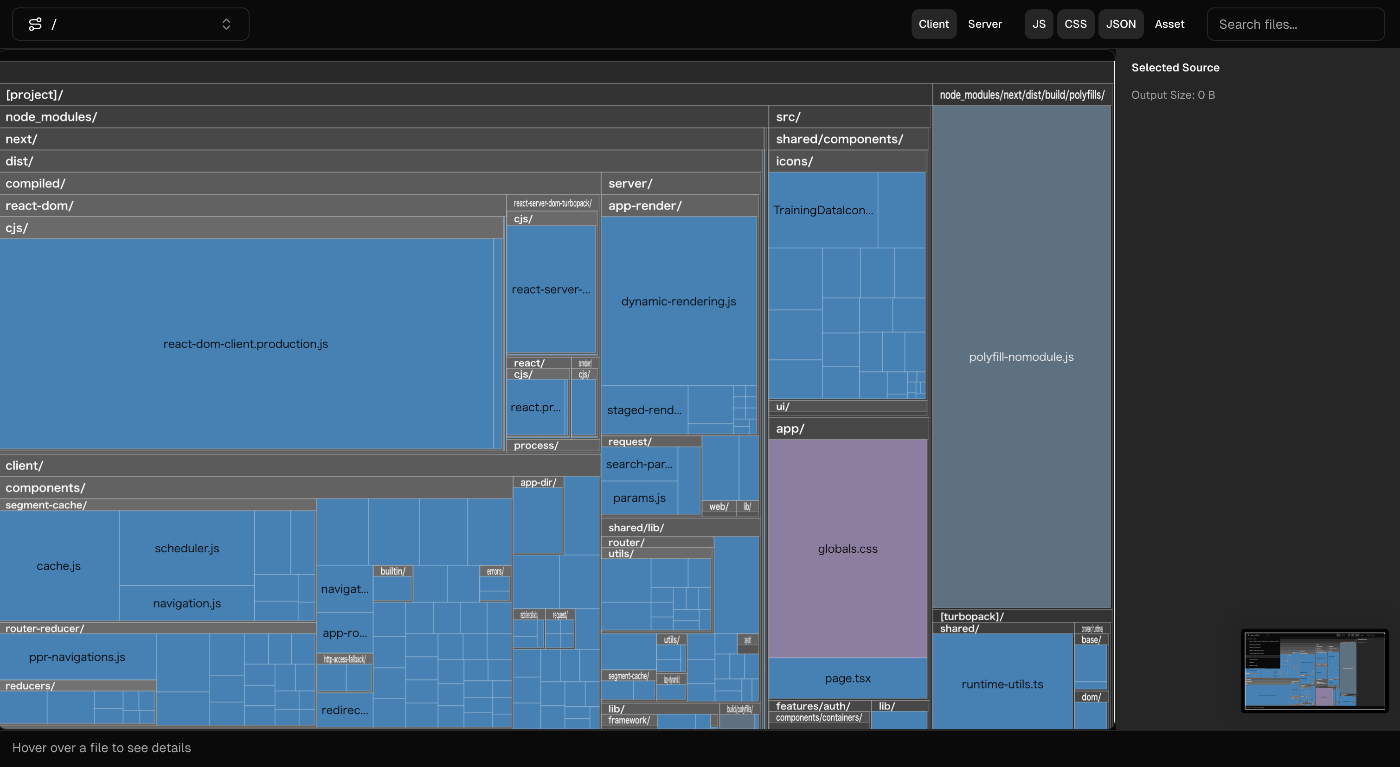The image size is (1400, 767).
Task: Click the globals.css block
Action: pos(848,549)
